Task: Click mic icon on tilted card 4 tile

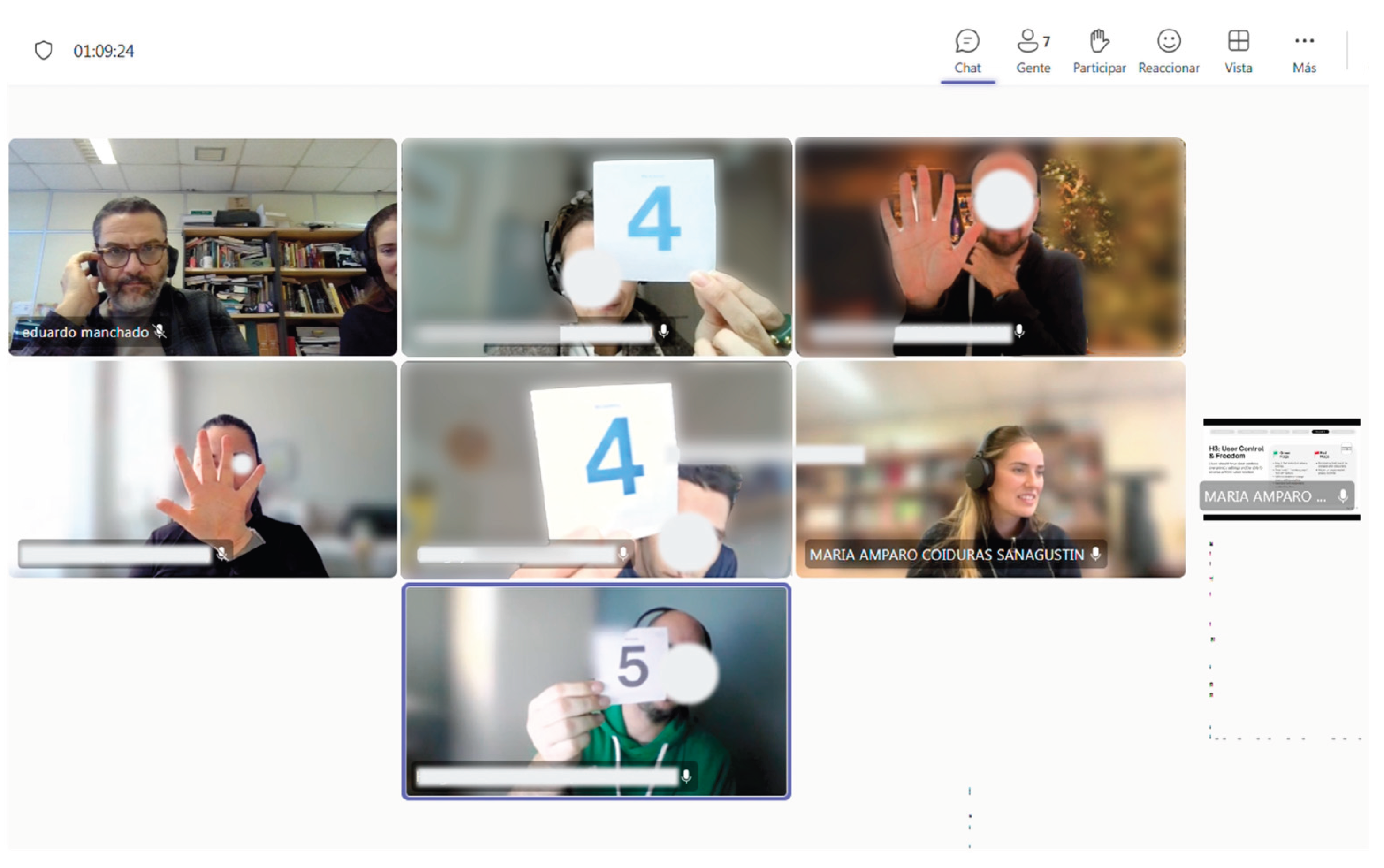Action: coord(623,554)
